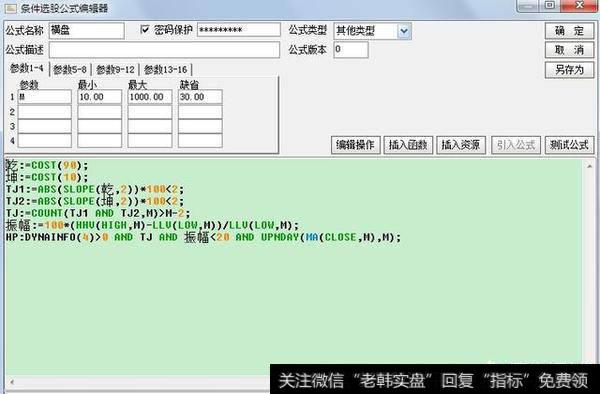Click the 确定 button

click(569, 31)
